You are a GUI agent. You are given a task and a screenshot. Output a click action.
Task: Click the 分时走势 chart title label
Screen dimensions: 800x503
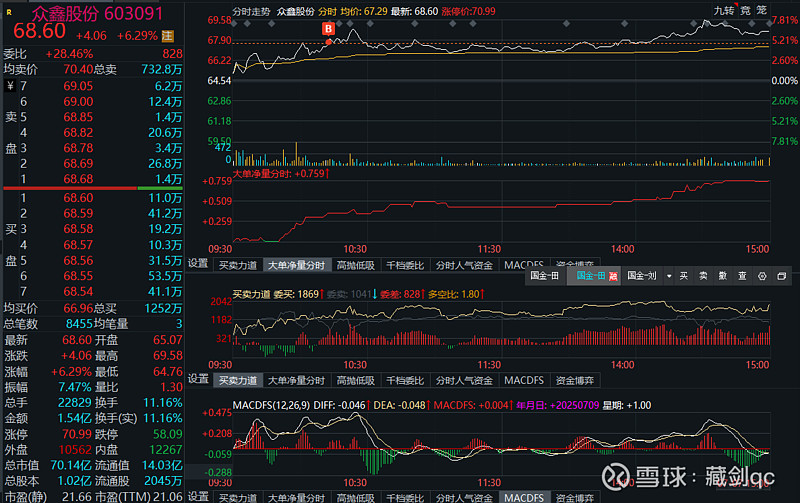tap(252, 11)
